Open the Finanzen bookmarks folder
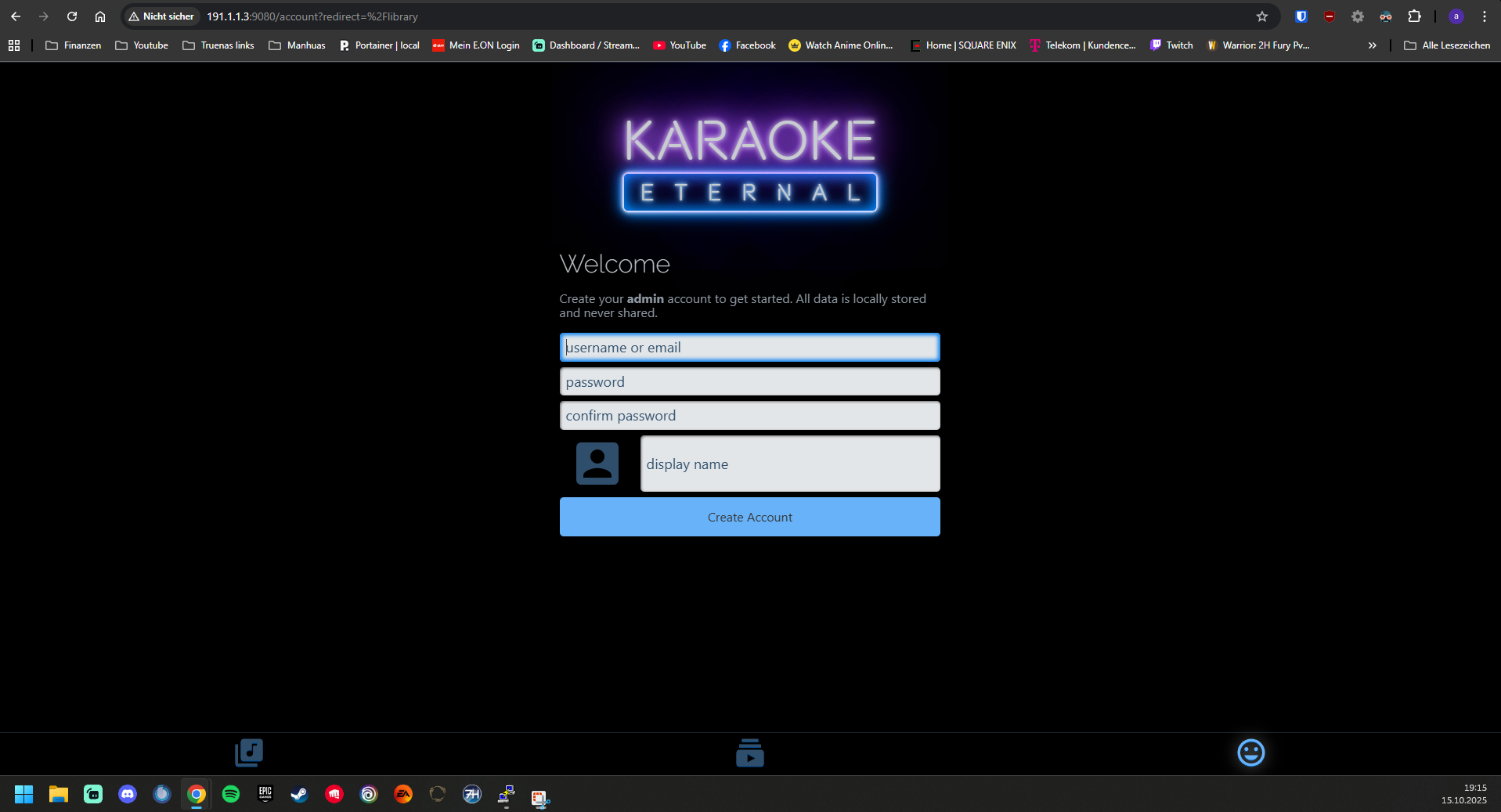This screenshot has width=1501, height=812. (x=74, y=45)
